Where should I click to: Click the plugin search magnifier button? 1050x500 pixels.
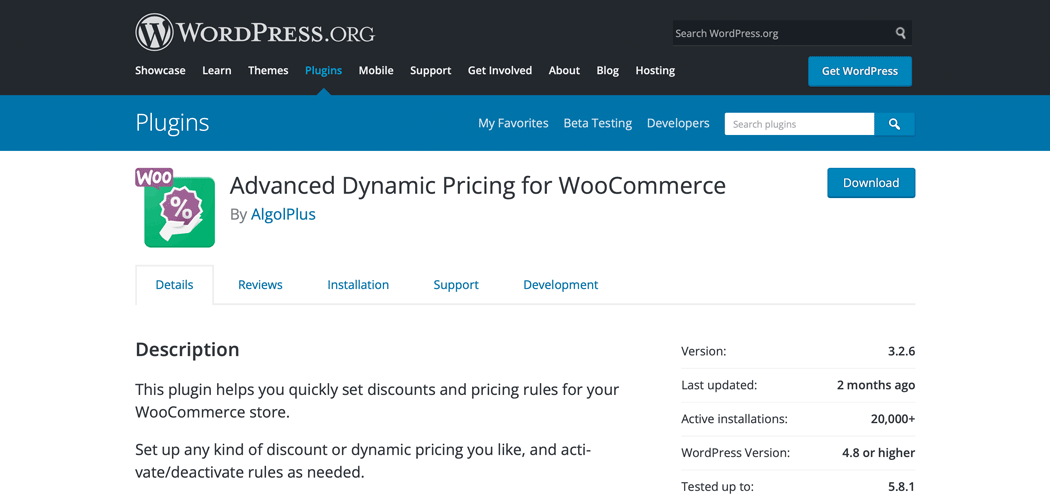tap(895, 124)
